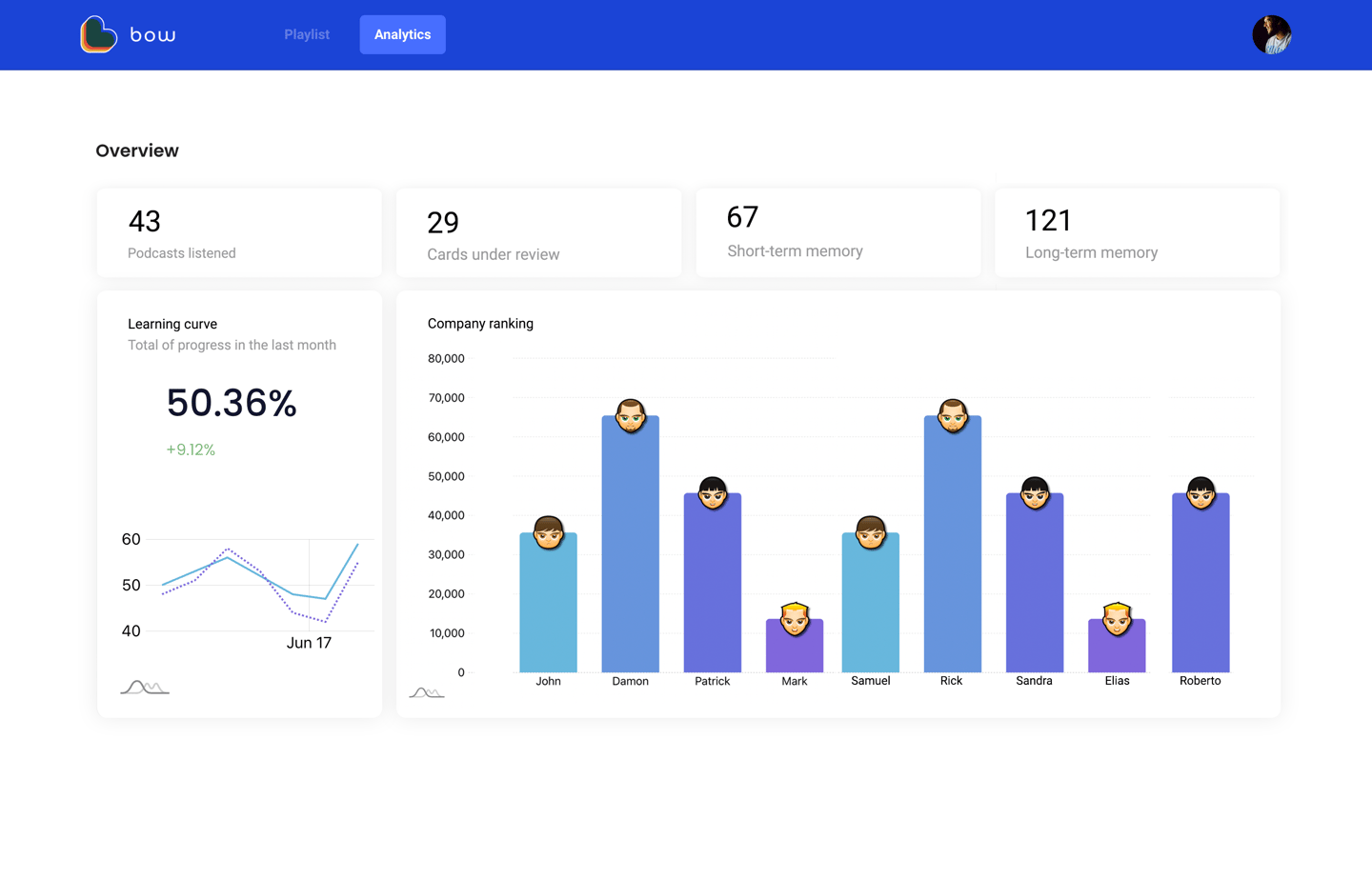Click Damon's bar in Company ranking
The image size is (1372, 879).
[630, 544]
